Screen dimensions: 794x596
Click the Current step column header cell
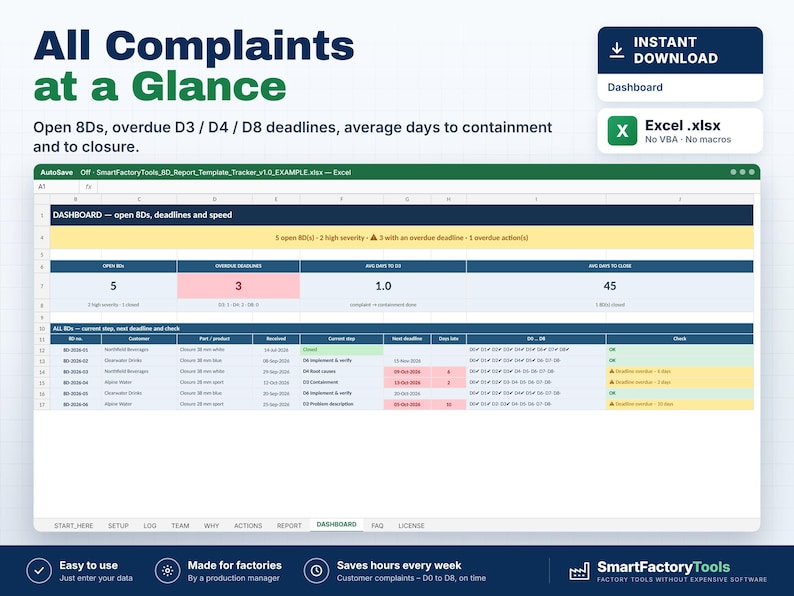tap(342, 339)
